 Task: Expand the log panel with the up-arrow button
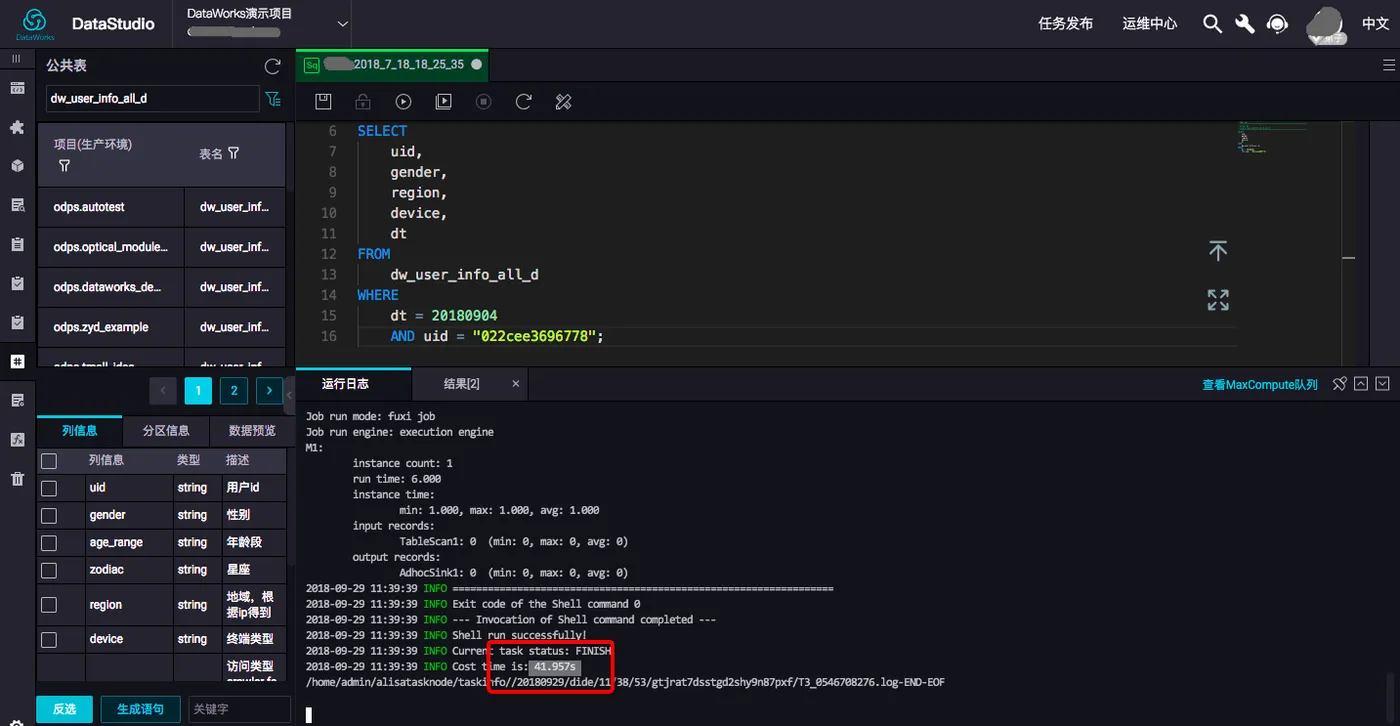1361,384
